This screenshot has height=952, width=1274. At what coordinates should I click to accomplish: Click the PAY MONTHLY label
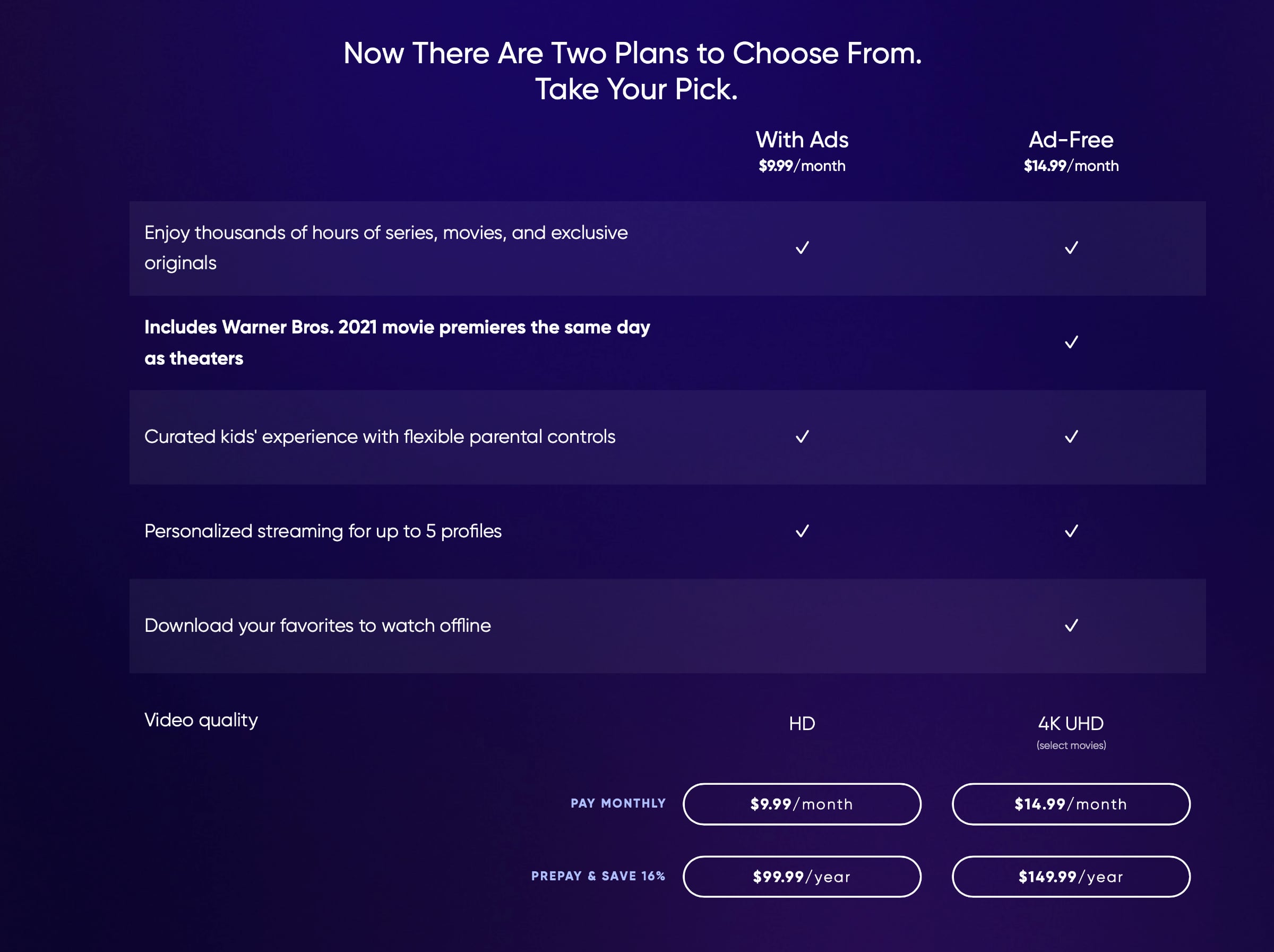tap(618, 803)
